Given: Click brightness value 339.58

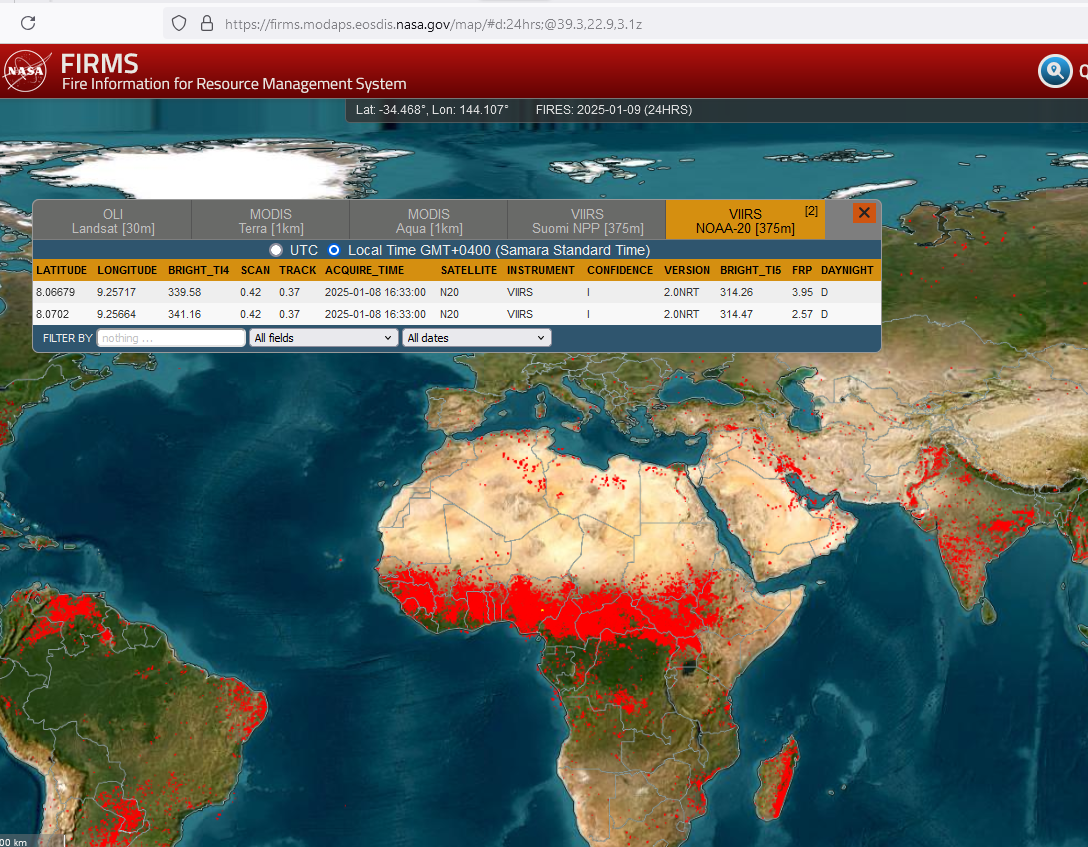Looking at the screenshot, I should click(x=185, y=292).
